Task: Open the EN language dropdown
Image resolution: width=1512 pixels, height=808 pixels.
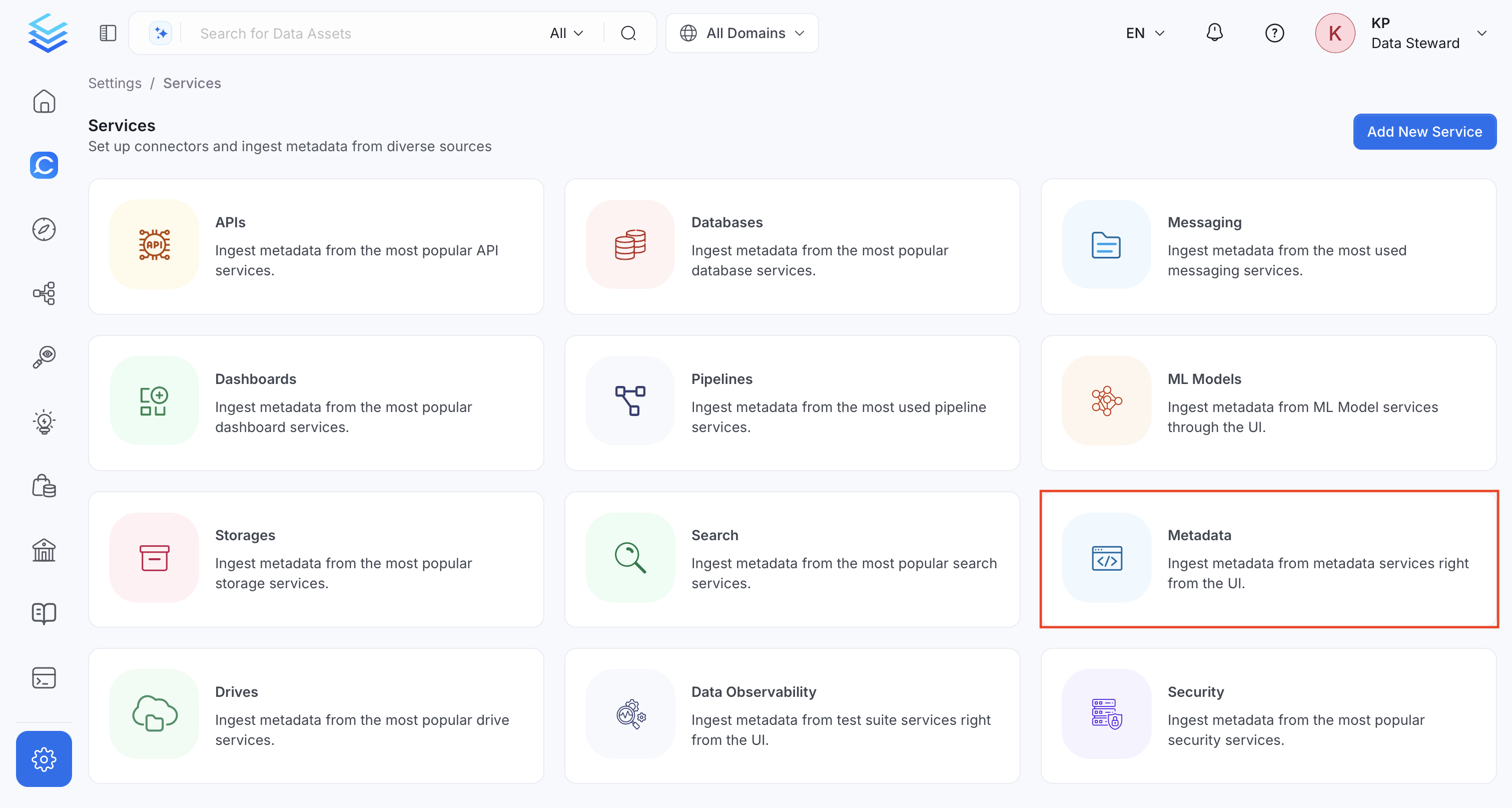Action: [x=1145, y=33]
